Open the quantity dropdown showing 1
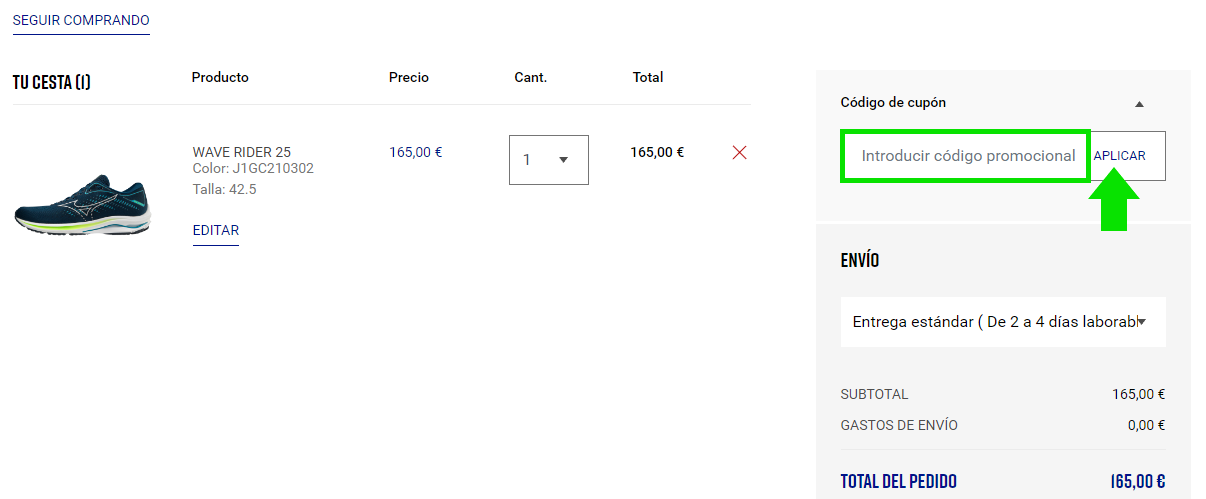1206x499 pixels. coord(548,160)
